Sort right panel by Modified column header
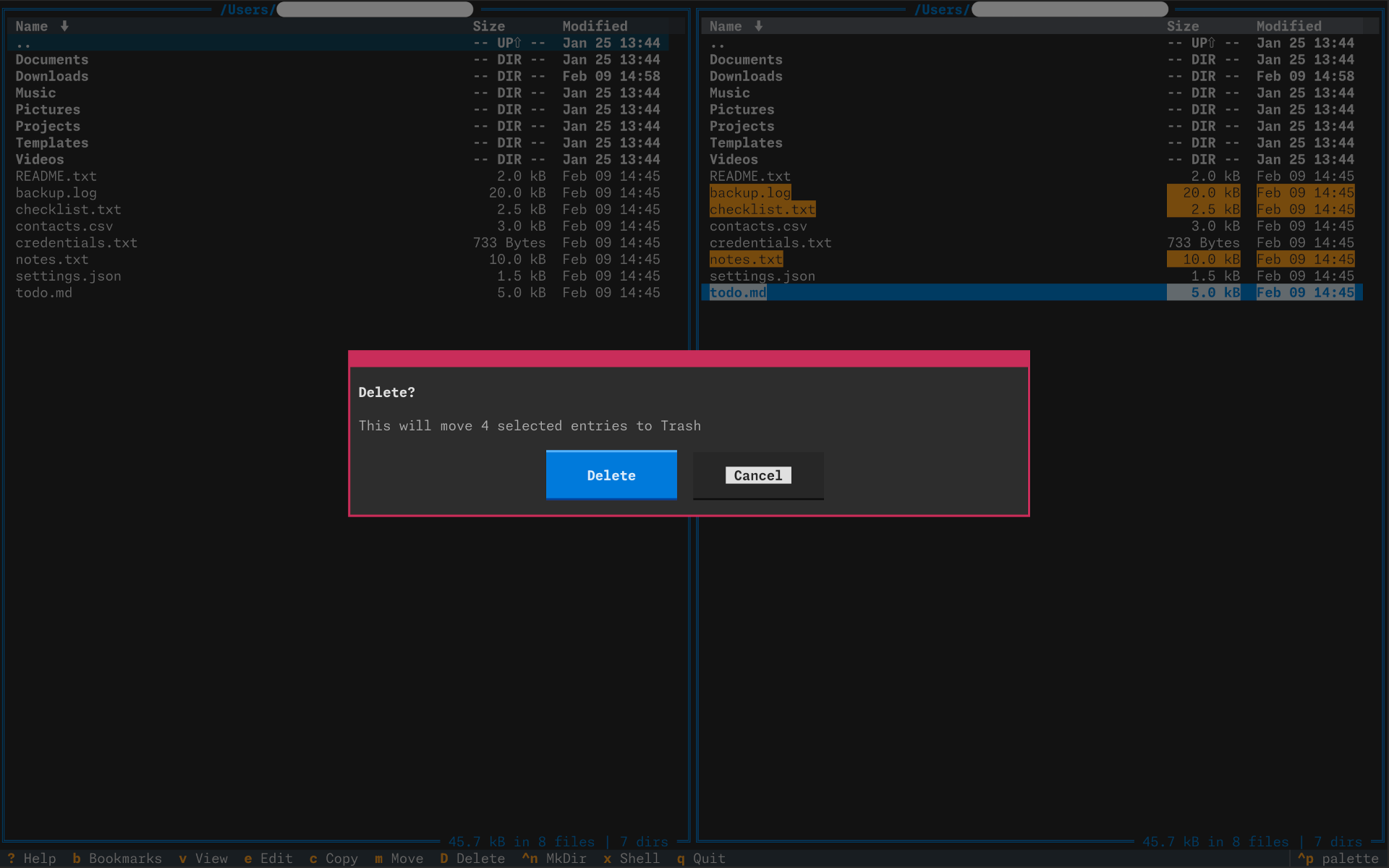1389x868 pixels. (1288, 26)
